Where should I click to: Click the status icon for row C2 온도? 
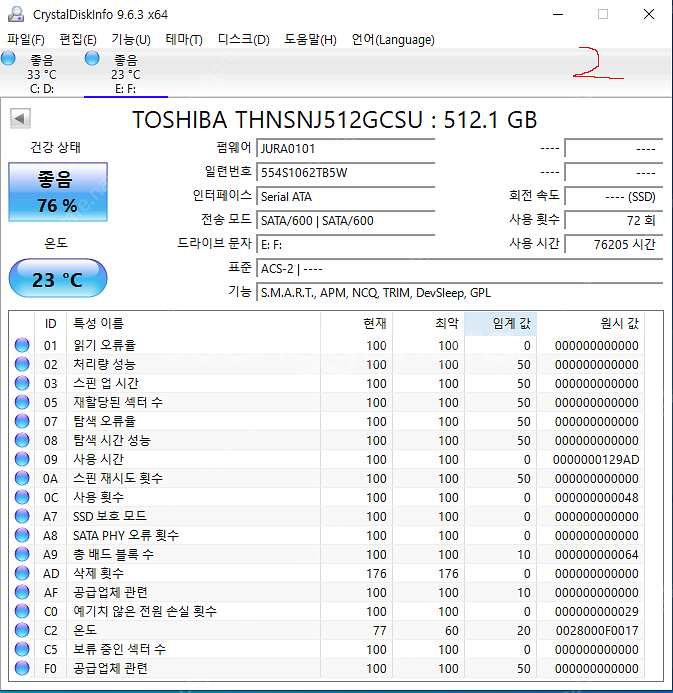point(22,630)
